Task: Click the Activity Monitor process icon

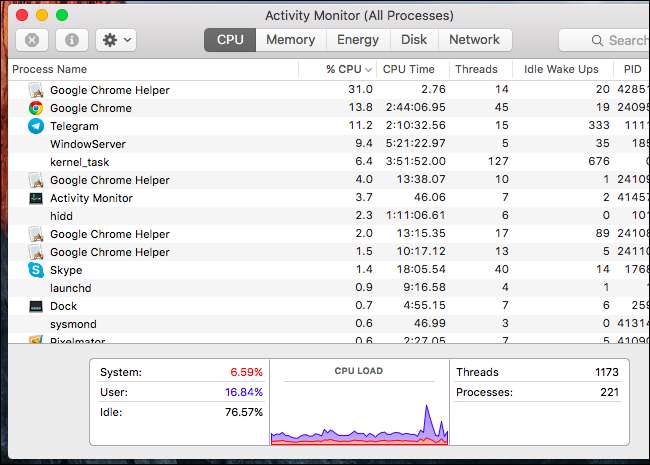Action: tap(36, 198)
